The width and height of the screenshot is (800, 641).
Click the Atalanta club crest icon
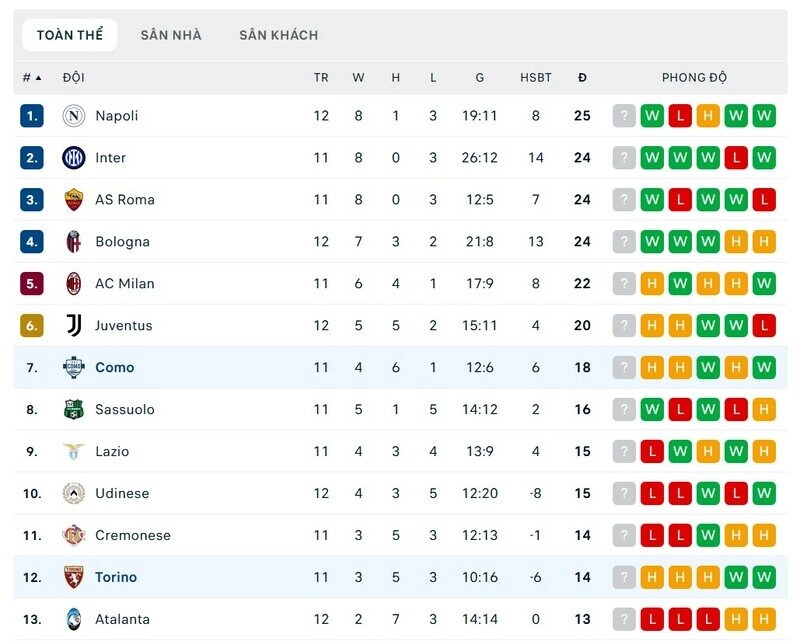point(74,620)
